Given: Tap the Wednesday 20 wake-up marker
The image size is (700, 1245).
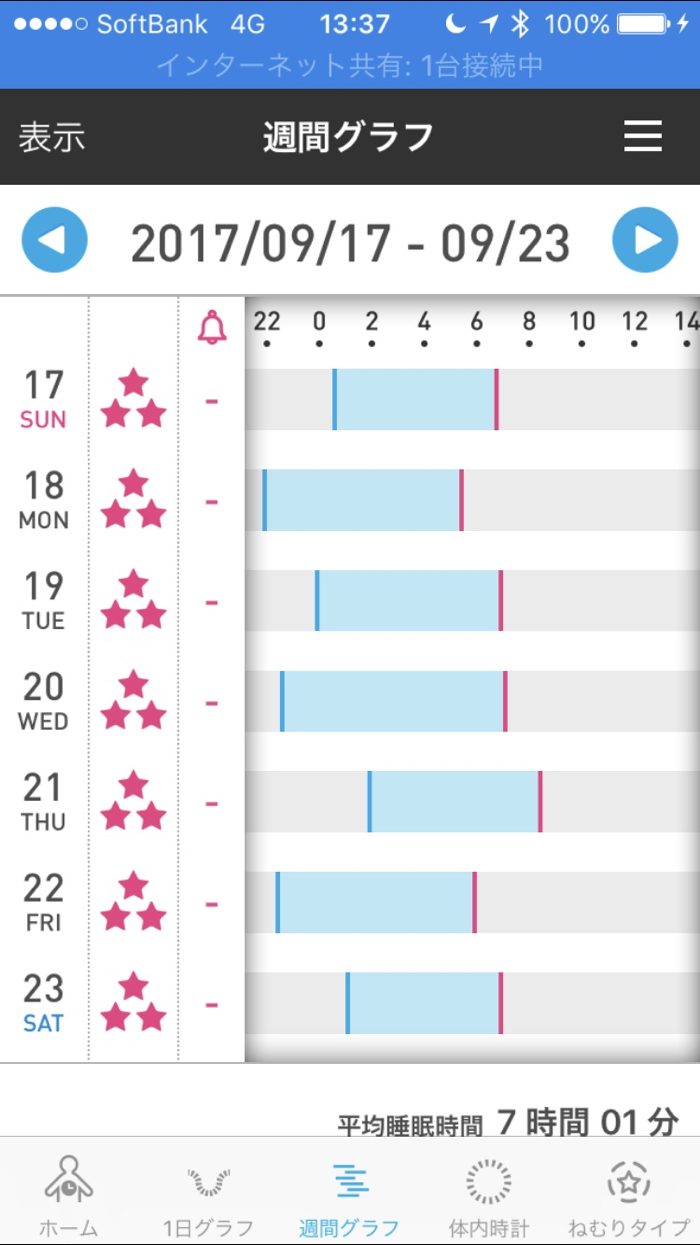Looking at the screenshot, I should pyautogui.click(x=505, y=701).
